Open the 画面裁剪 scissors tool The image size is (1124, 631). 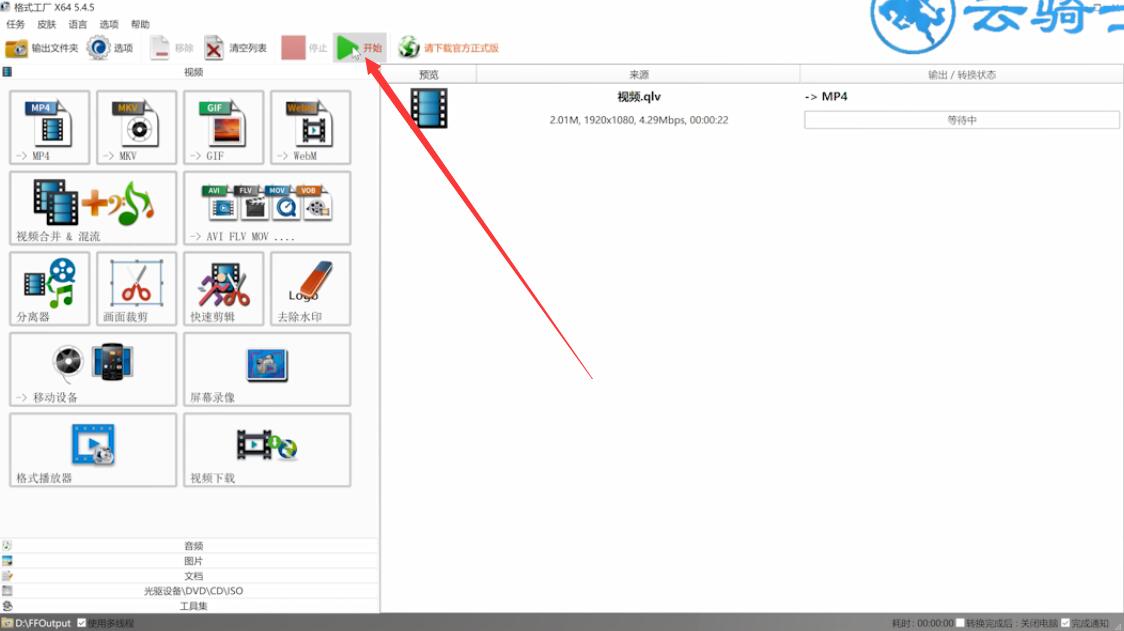tap(136, 288)
